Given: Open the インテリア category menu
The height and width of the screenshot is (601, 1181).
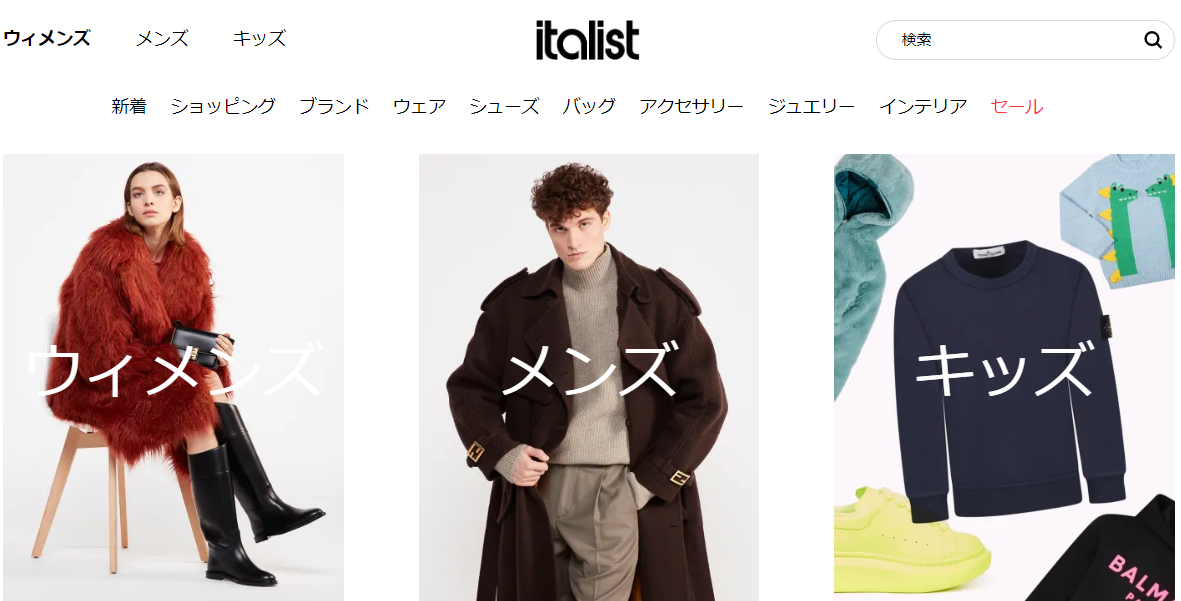Looking at the screenshot, I should tap(923, 106).
